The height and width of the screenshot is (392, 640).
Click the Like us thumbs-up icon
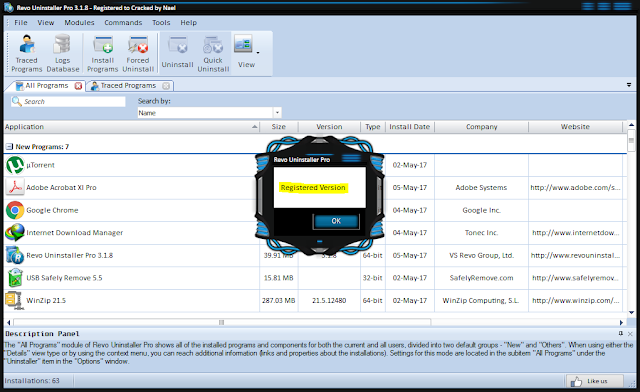point(576,381)
